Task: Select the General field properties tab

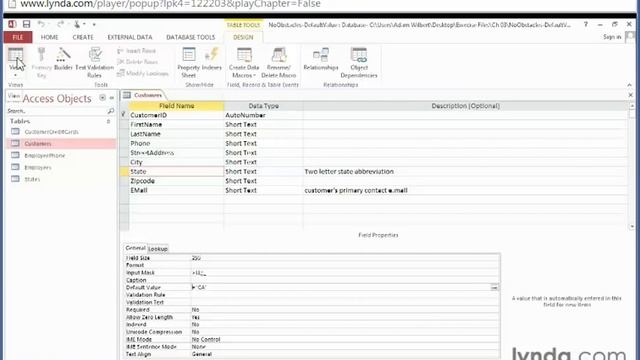Action: point(135,248)
